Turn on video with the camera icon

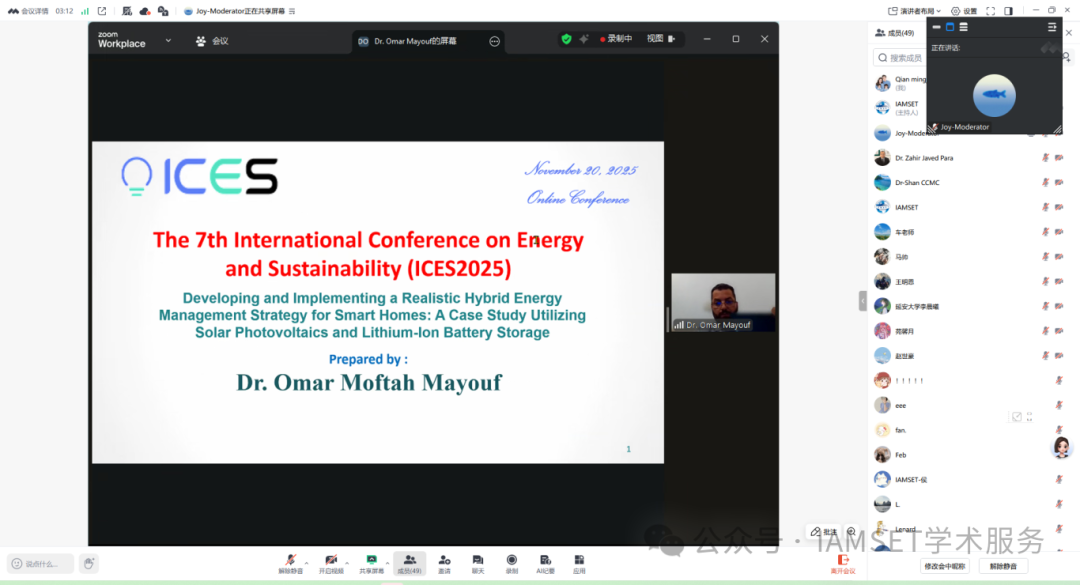pyautogui.click(x=330, y=561)
